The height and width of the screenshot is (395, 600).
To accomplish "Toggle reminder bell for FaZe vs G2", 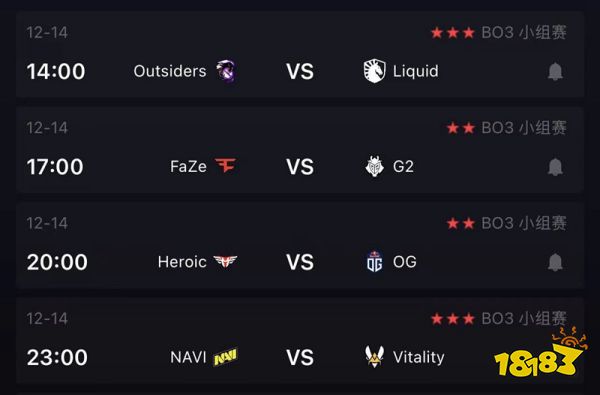I will (555, 166).
